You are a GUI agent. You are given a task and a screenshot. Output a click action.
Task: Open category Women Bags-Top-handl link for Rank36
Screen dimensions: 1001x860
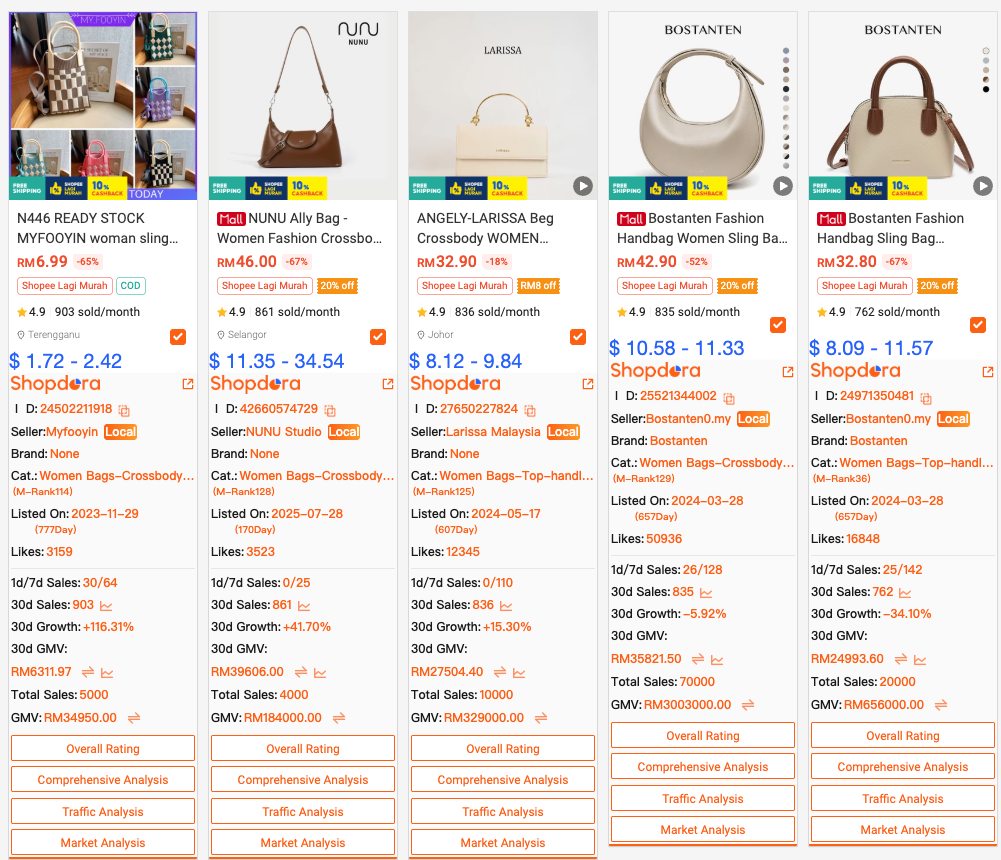[916, 463]
